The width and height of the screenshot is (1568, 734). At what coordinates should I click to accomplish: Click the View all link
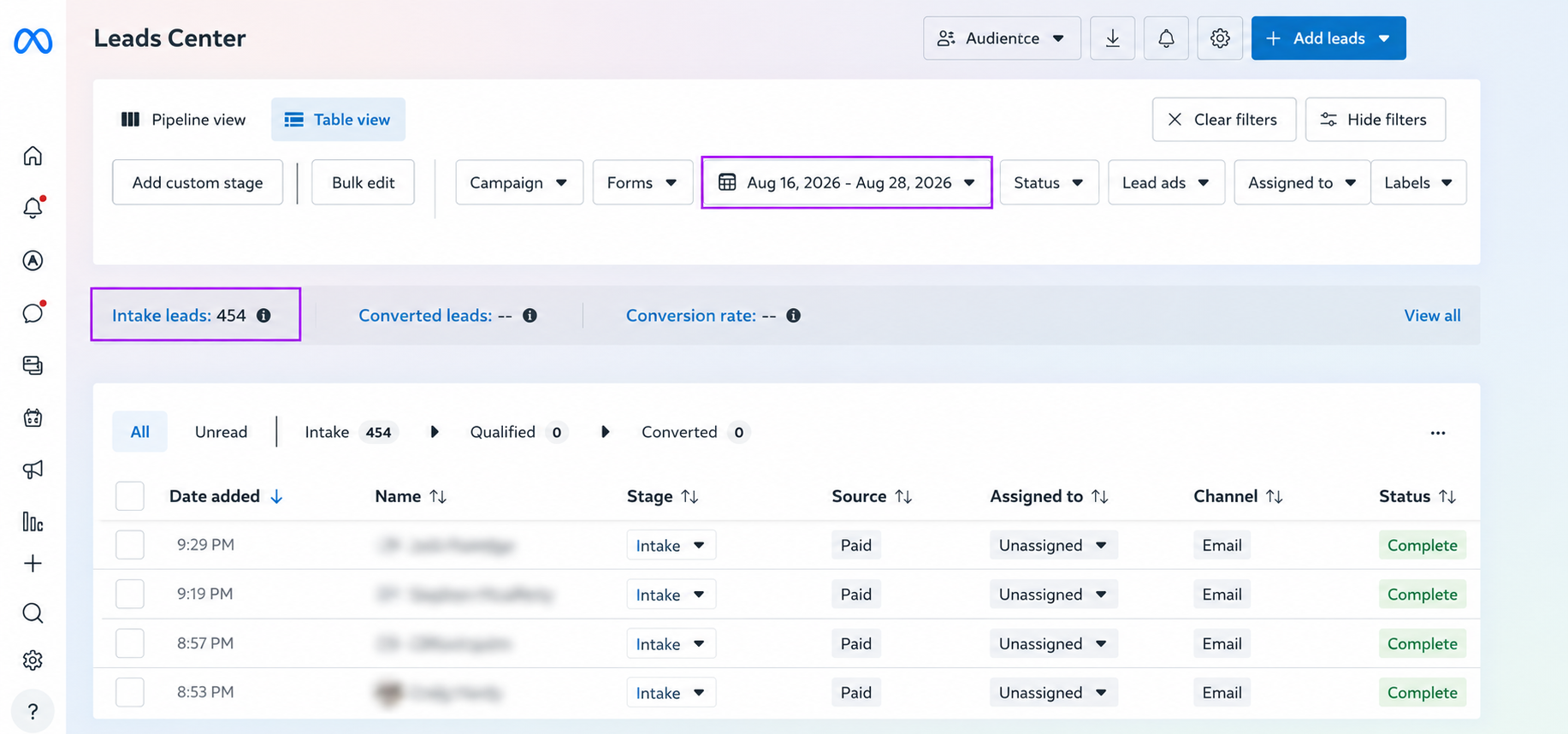(1432, 316)
